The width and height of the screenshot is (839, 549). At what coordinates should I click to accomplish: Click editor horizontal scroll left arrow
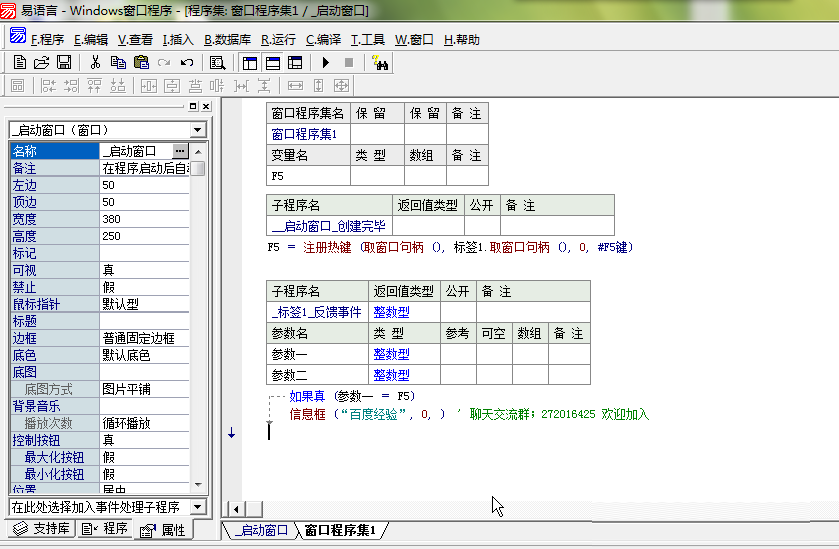pyautogui.click(x=236, y=509)
